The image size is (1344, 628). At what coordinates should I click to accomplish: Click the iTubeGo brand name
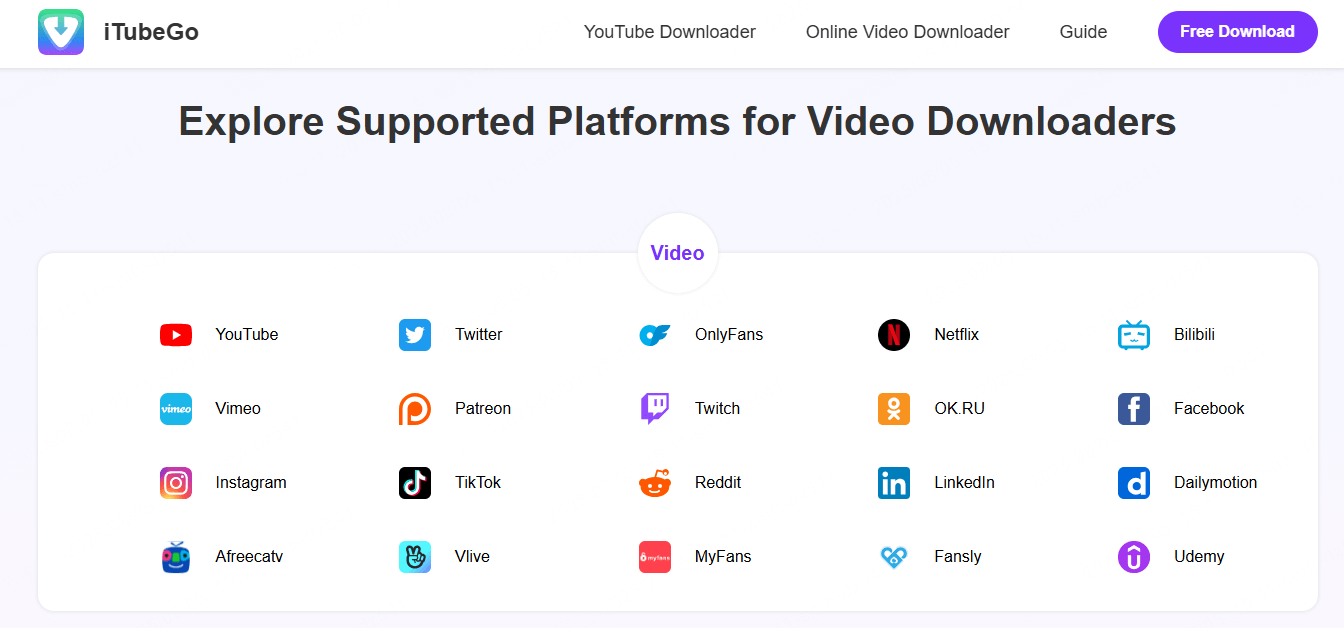[151, 32]
